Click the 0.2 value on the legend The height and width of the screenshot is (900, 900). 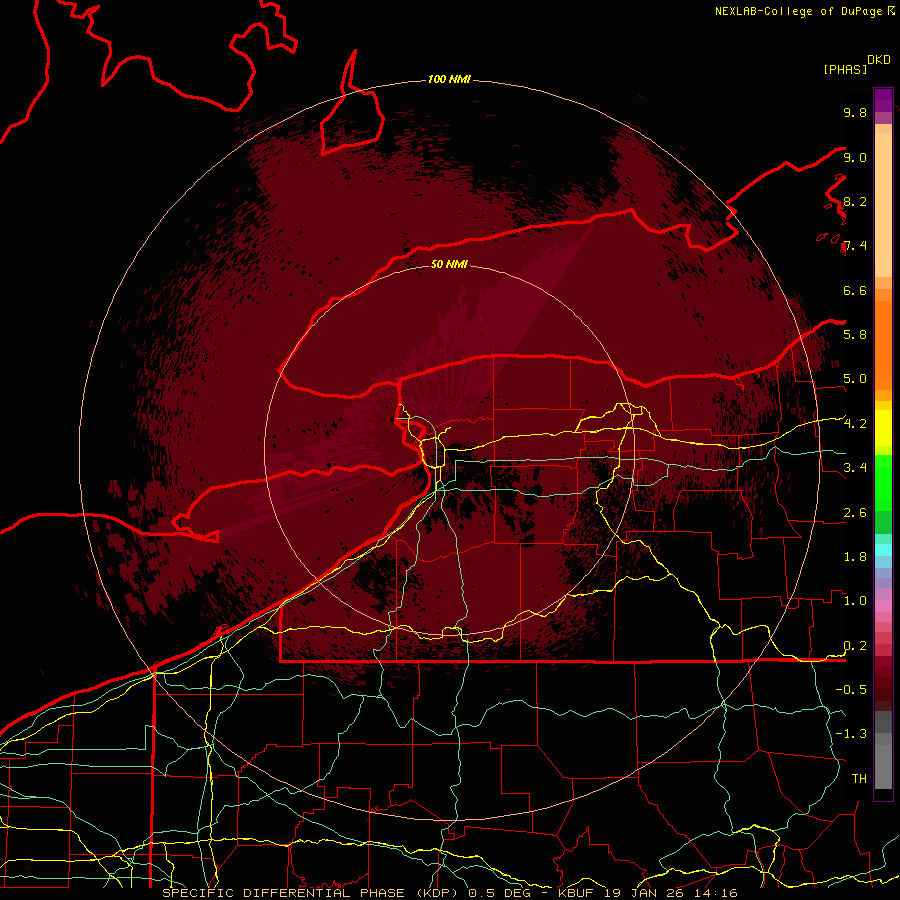click(x=855, y=646)
